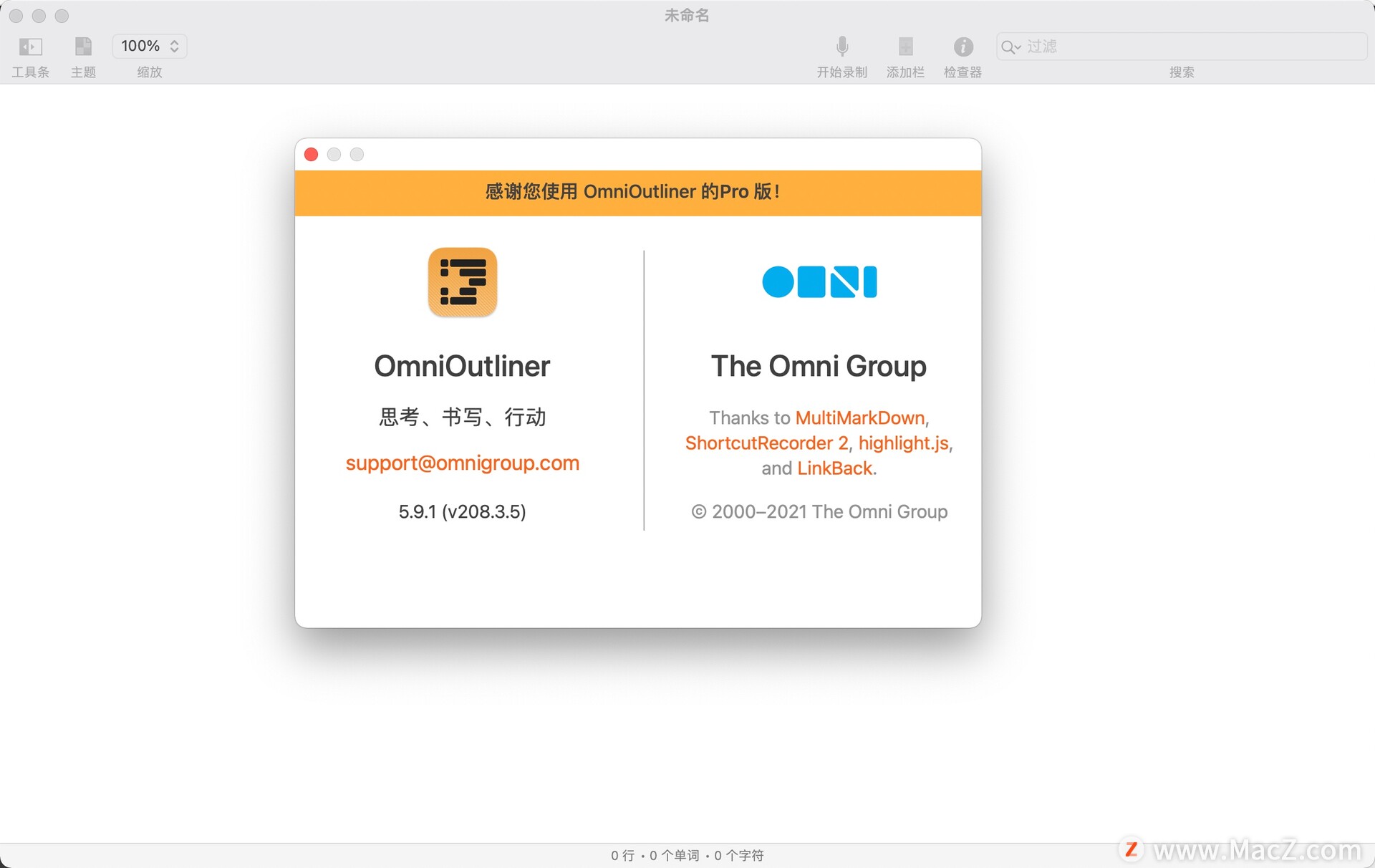This screenshot has width=1375, height=868.
Task: Open the highlight.js link
Action: pos(903,443)
